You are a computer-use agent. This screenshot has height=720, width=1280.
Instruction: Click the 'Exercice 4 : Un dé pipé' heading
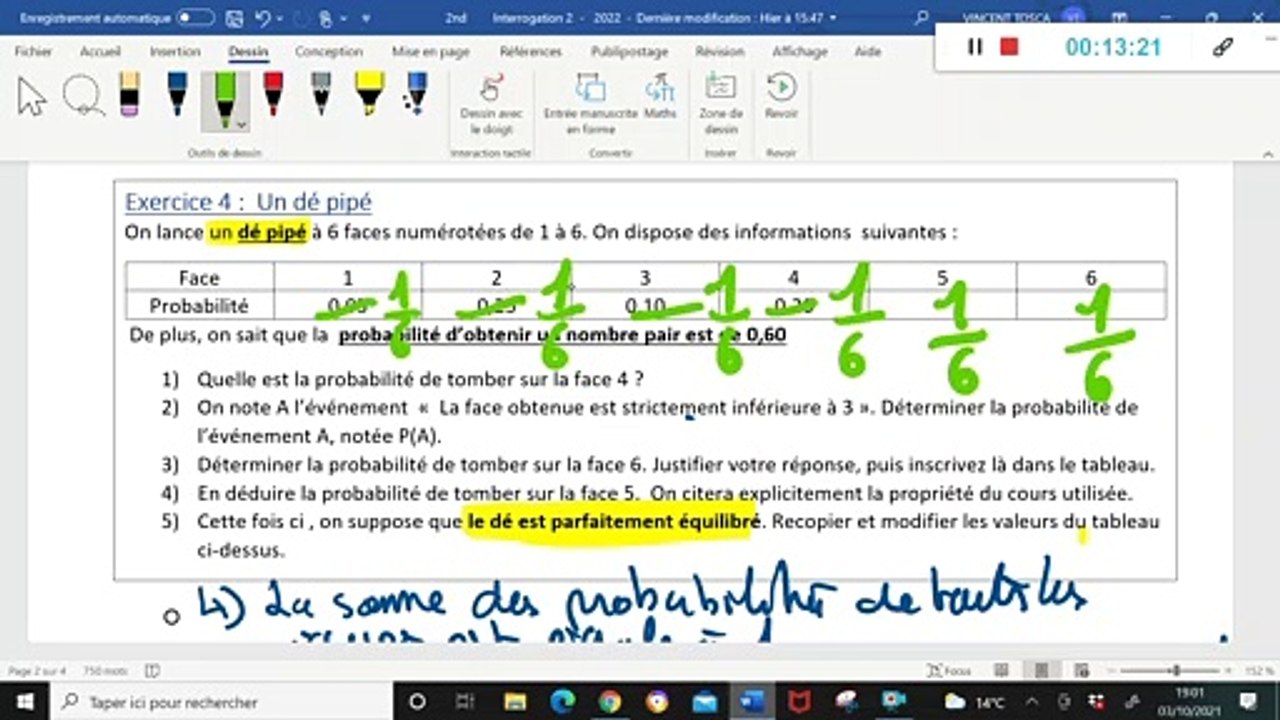coord(248,202)
